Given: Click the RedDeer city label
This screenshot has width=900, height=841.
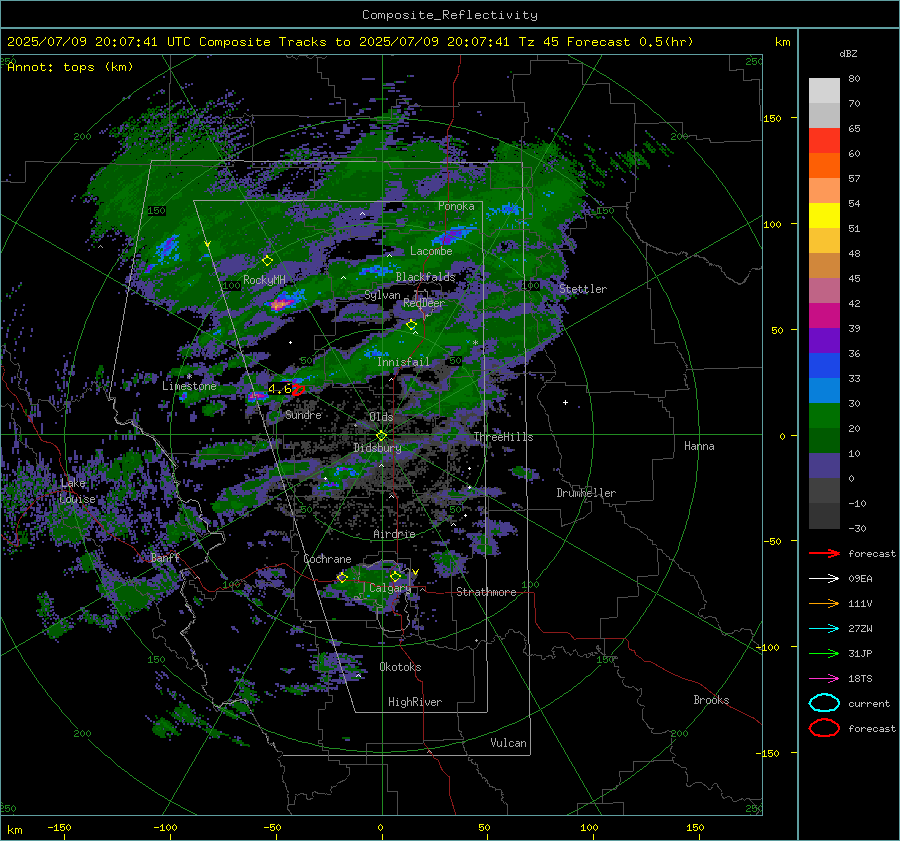Looking at the screenshot, I should tap(424, 303).
